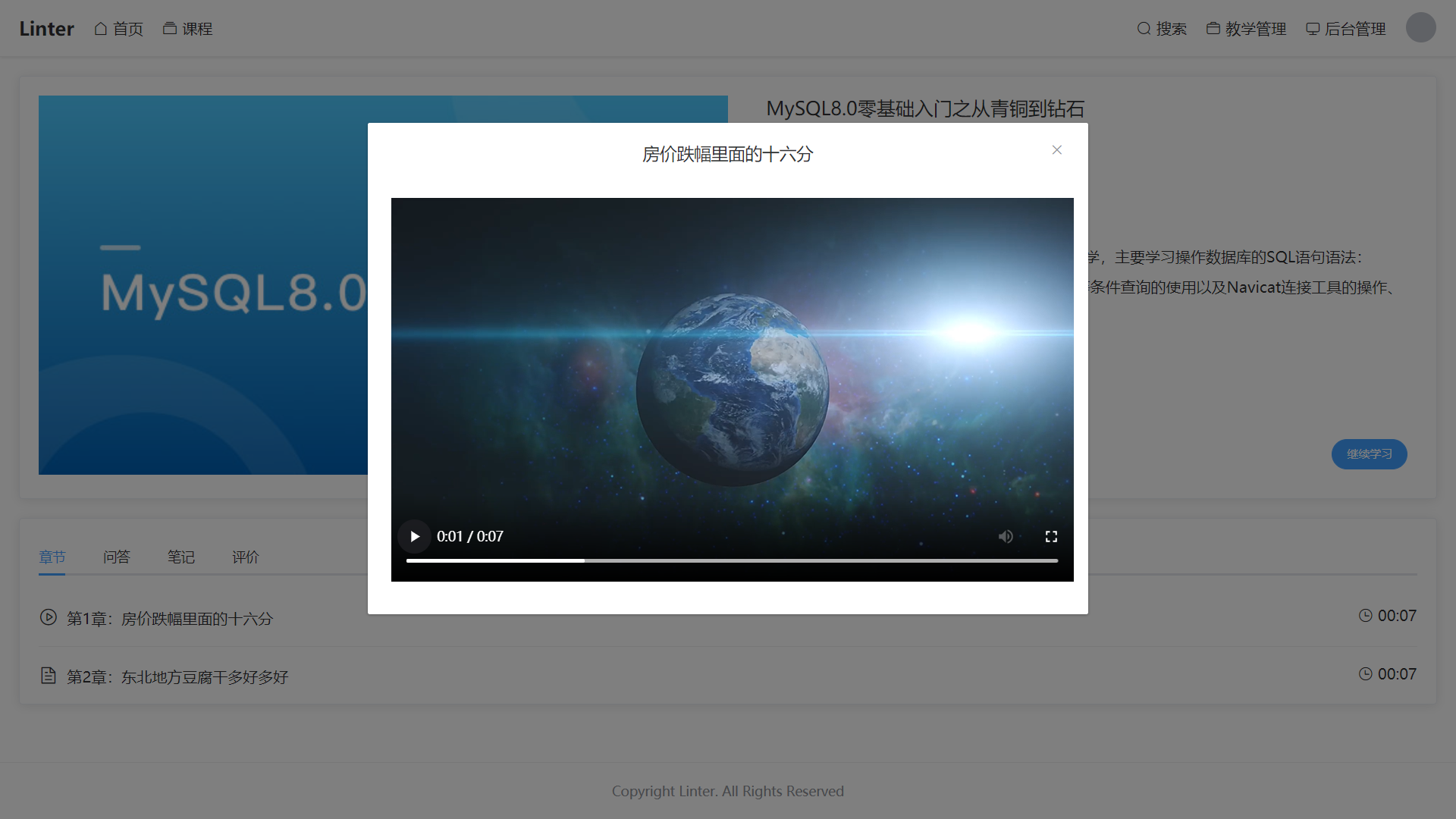Go to the 课程 courses page
1456x819 pixels.
(187, 29)
